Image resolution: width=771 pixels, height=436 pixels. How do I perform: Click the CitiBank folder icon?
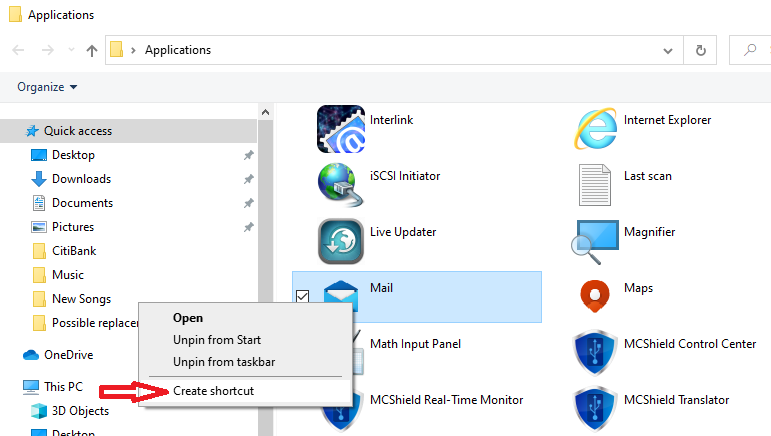39,251
